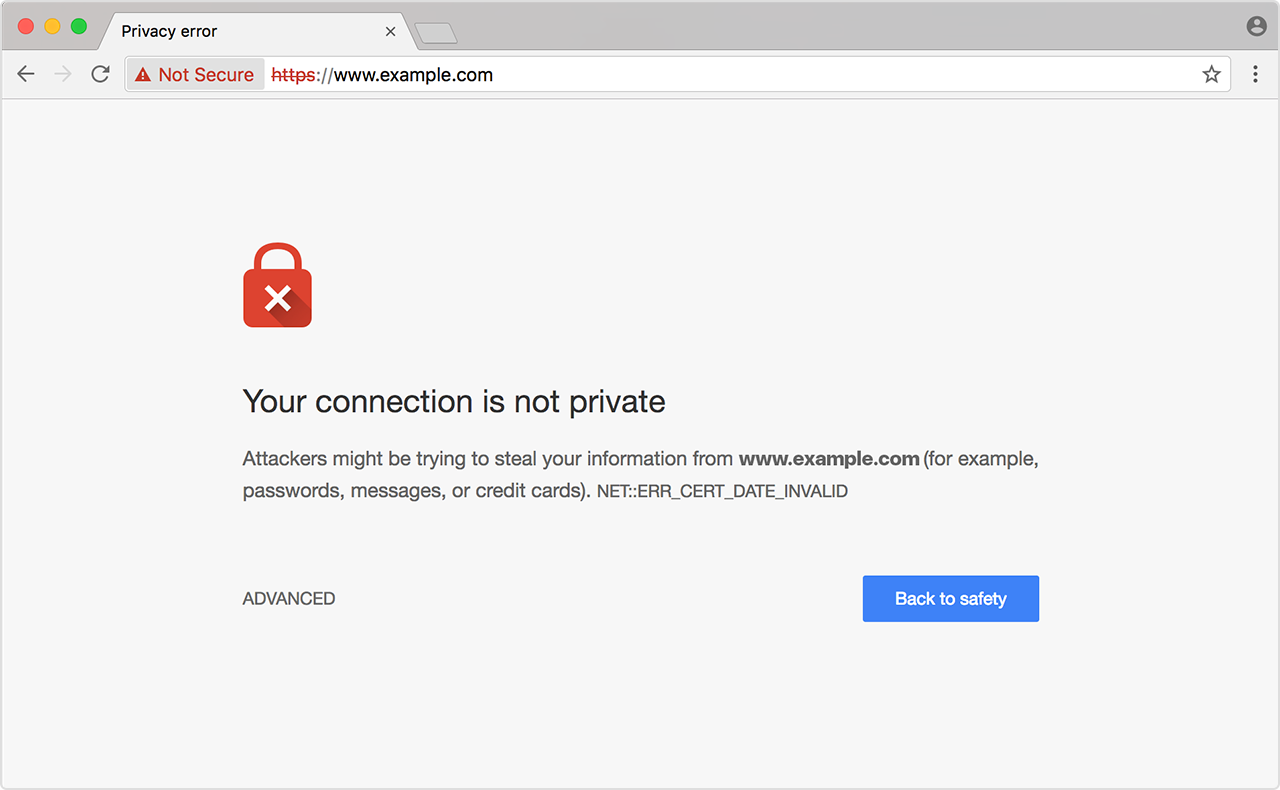1280x790 pixels.
Task: Reload the page with refresh icon
Action: point(100,74)
